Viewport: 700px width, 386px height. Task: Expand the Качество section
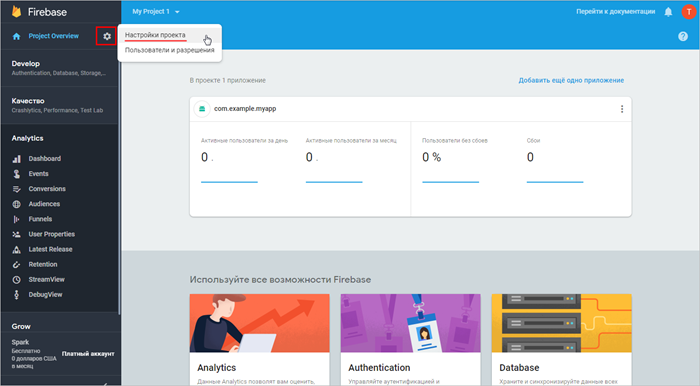(x=59, y=105)
